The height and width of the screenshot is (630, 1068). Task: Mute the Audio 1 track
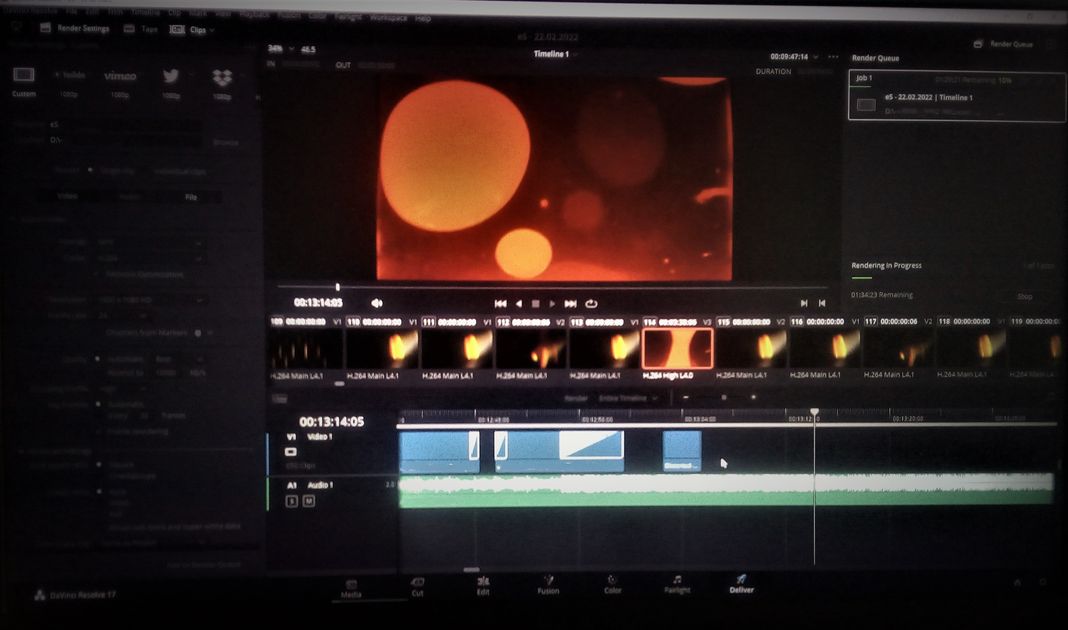309,501
